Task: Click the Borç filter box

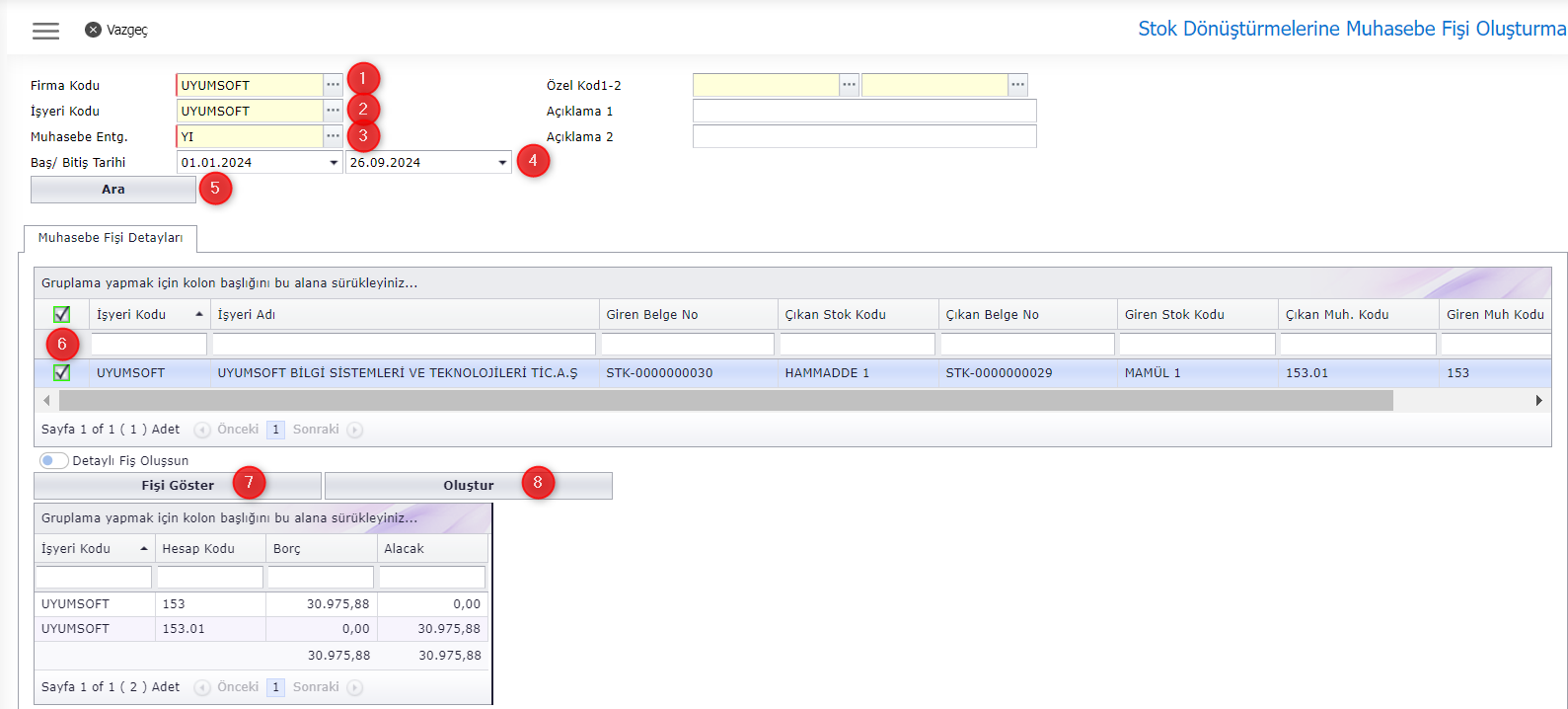Action: (322, 577)
